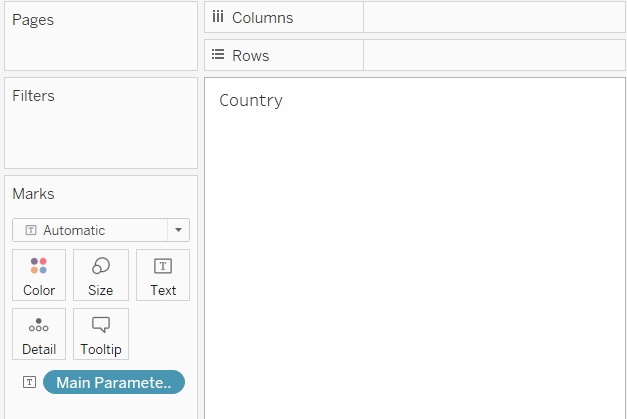The image size is (627, 419).
Task: Click inside the Pages shelf
Action: [100, 45]
